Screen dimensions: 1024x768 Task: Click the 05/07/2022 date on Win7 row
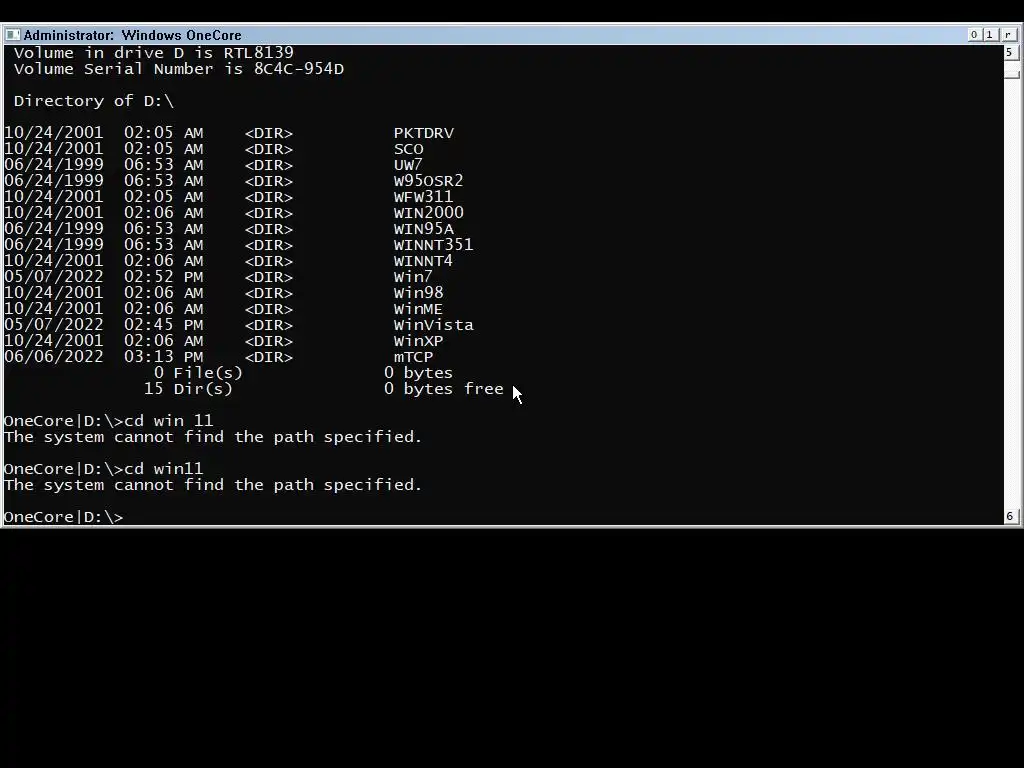[54, 277]
